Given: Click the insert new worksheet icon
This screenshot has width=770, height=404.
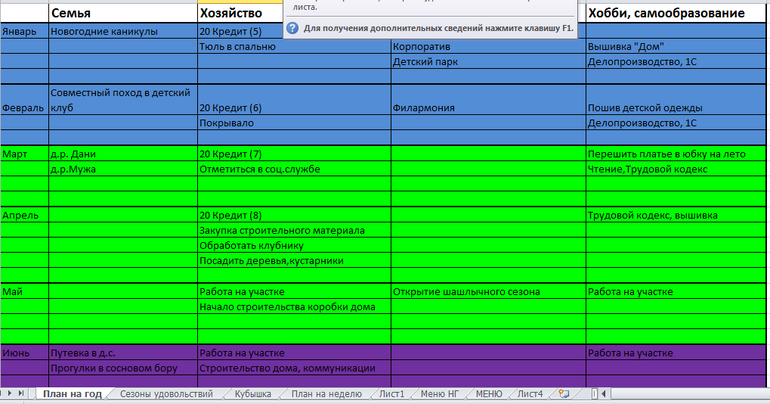Looking at the screenshot, I should coord(564,394).
